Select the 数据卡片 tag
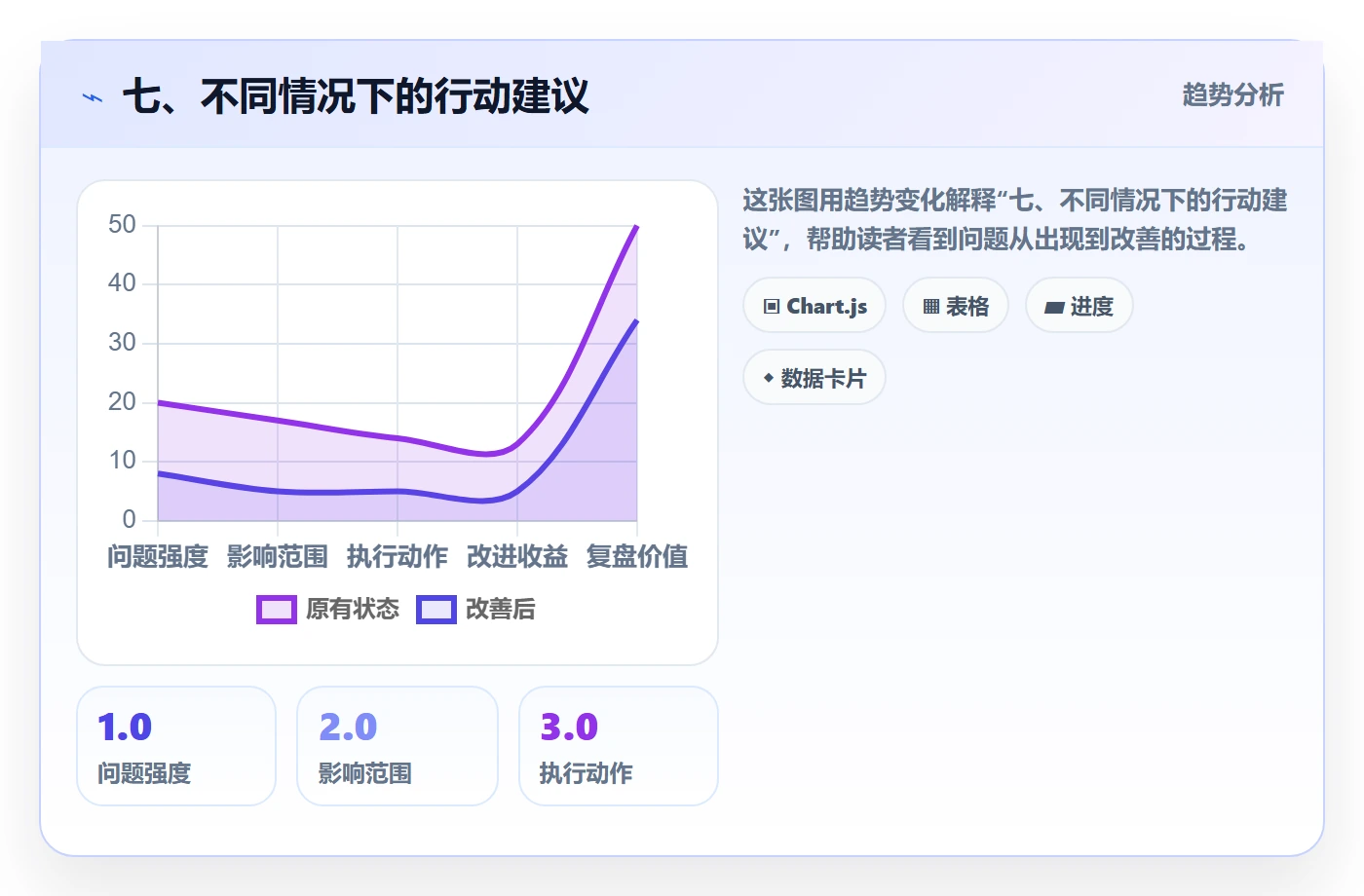The height and width of the screenshot is (896, 1364). pyautogui.click(x=815, y=378)
